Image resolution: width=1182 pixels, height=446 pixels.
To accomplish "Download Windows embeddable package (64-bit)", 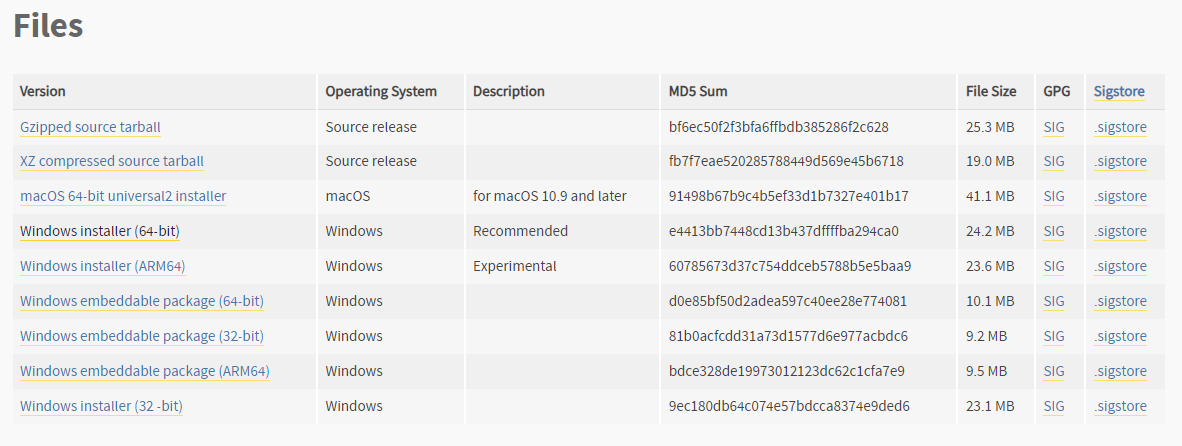I will coord(142,301).
